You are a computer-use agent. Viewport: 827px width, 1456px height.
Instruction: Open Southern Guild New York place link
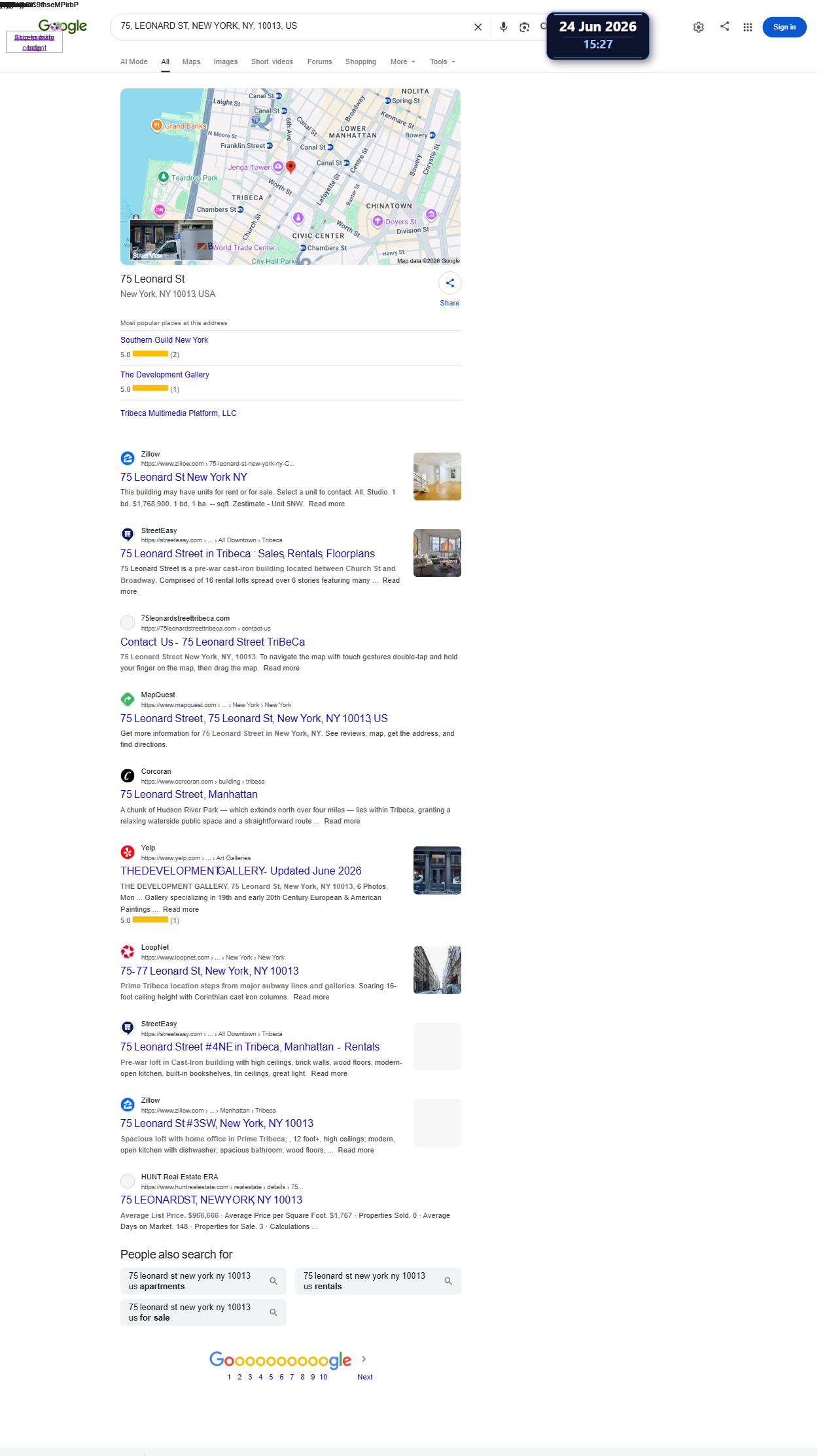pos(164,340)
